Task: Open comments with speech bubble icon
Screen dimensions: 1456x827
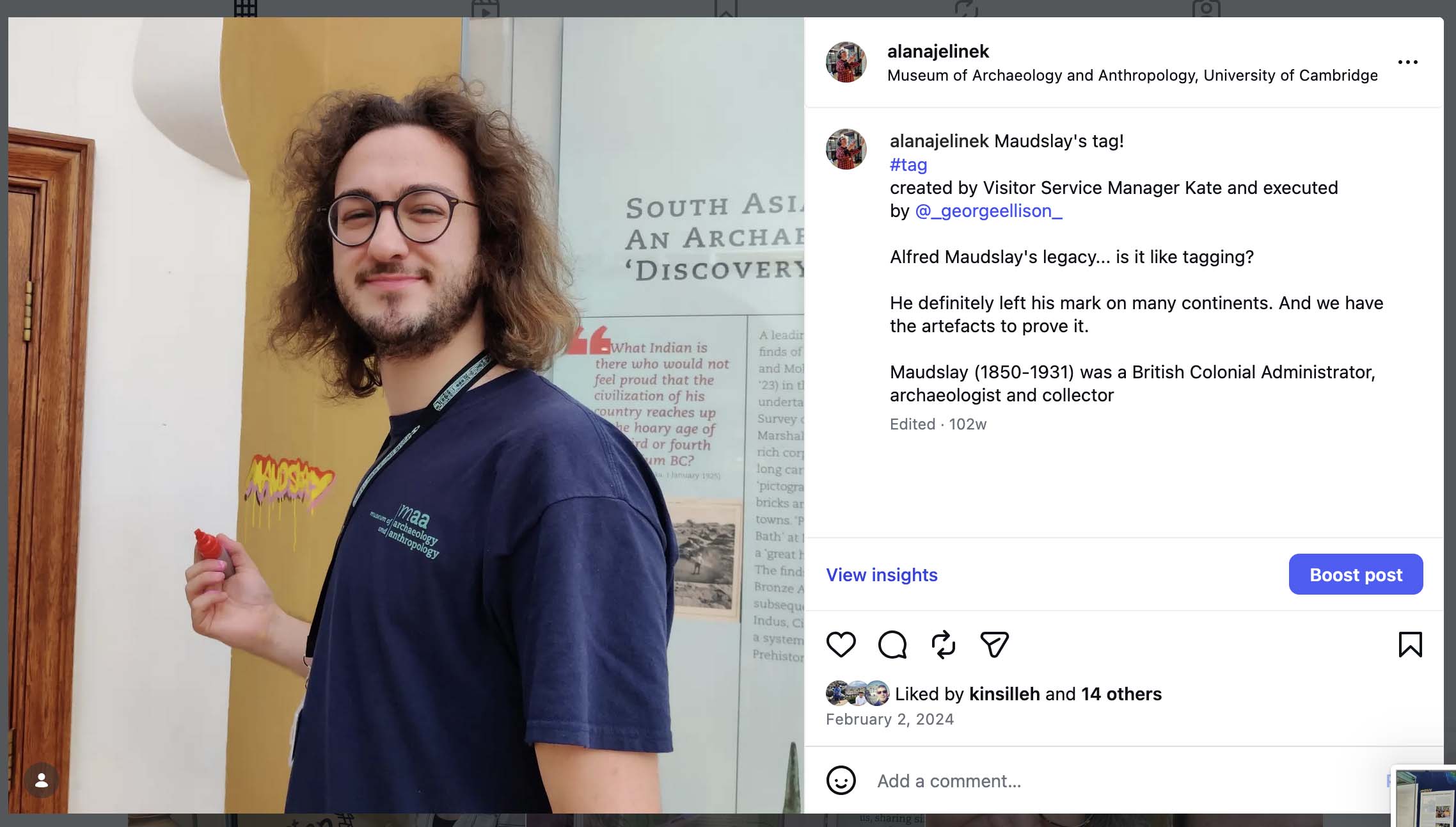Action: click(x=892, y=644)
